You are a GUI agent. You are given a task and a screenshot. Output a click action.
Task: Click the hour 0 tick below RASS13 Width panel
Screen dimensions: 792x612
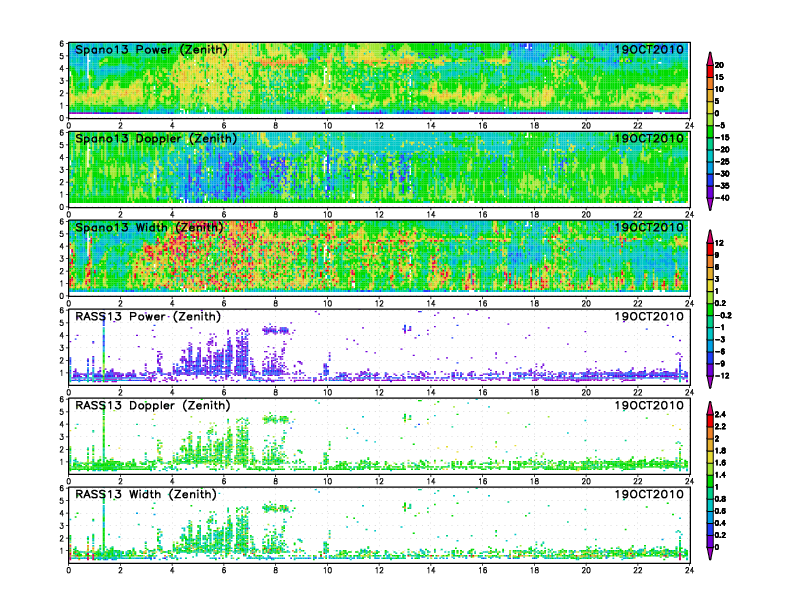(x=69, y=570)
